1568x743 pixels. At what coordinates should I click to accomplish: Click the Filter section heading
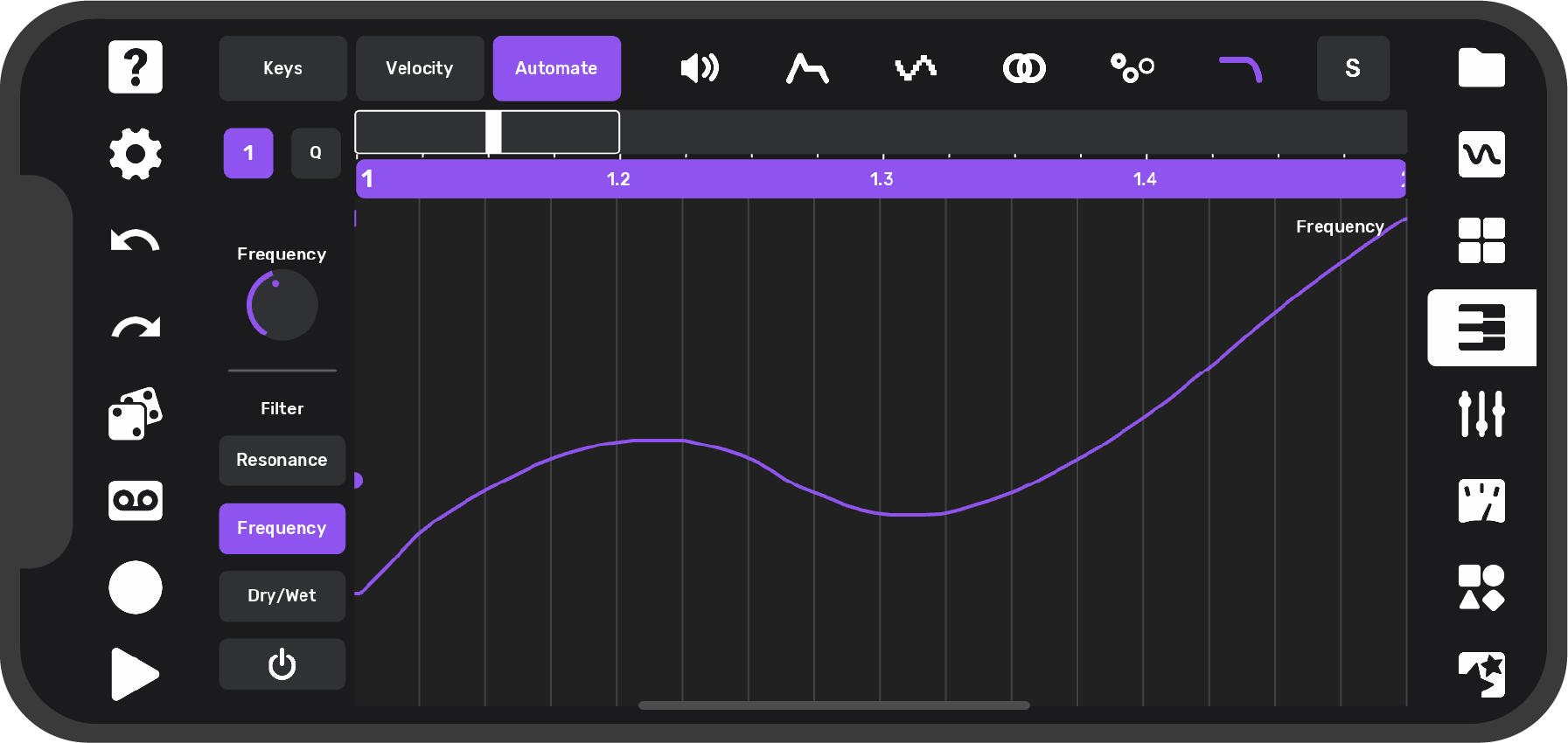pos(282,409)
